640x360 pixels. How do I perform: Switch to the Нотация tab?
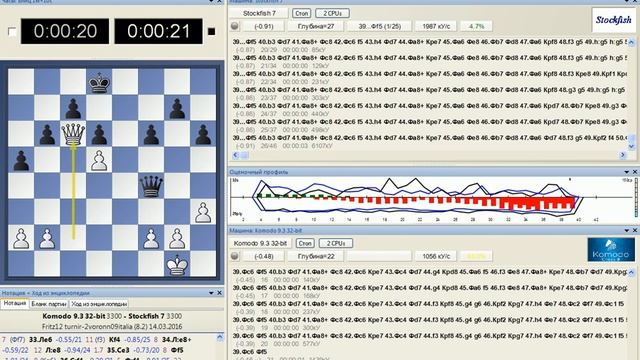coord(15,304)
